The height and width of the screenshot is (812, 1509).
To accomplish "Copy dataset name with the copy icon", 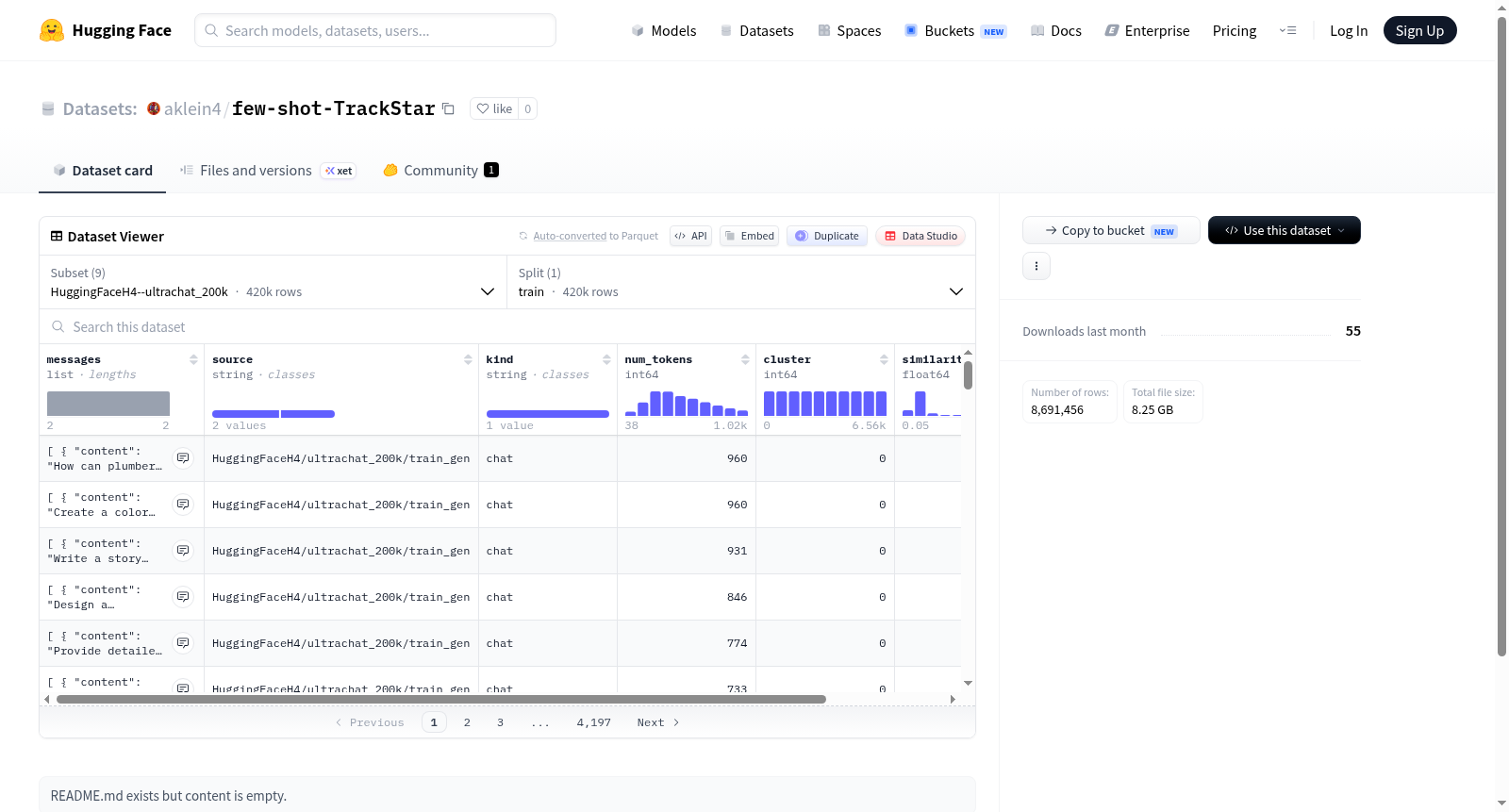I will [449, 109].
